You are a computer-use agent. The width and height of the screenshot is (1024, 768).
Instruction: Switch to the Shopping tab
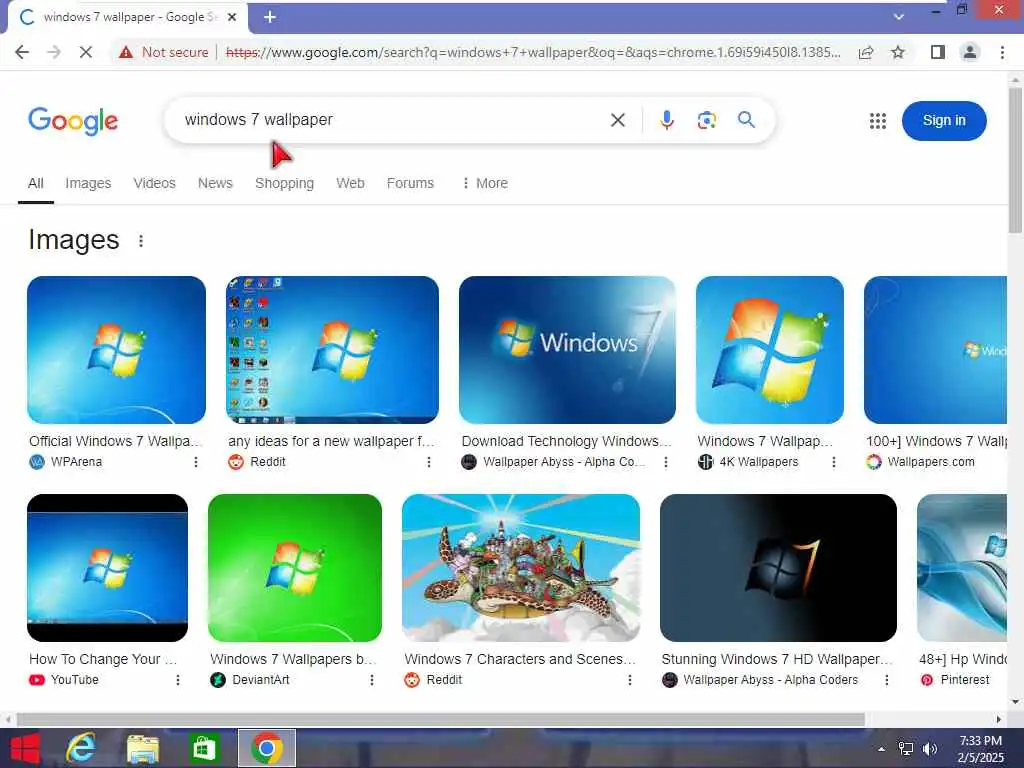click(x=285, y=184)
